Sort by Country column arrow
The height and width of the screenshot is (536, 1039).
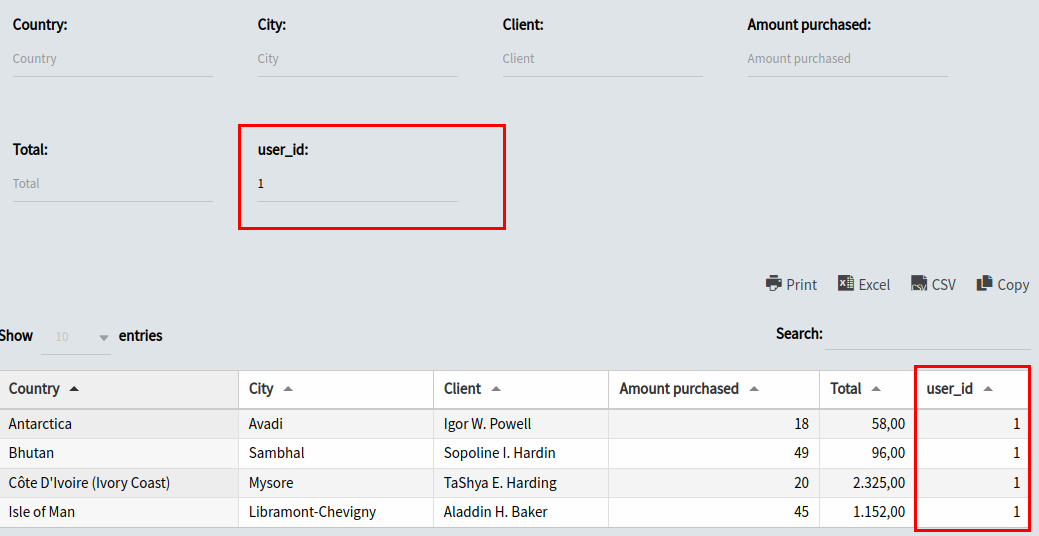click(x=74, y=389)
